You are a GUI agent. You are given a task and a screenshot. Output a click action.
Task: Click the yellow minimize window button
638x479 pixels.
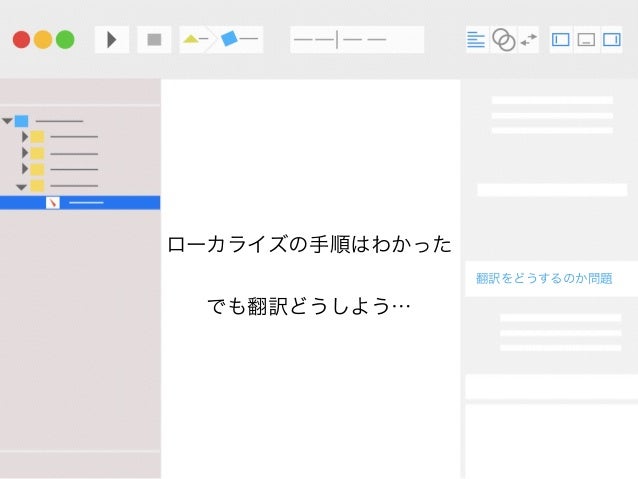[43, 39]
